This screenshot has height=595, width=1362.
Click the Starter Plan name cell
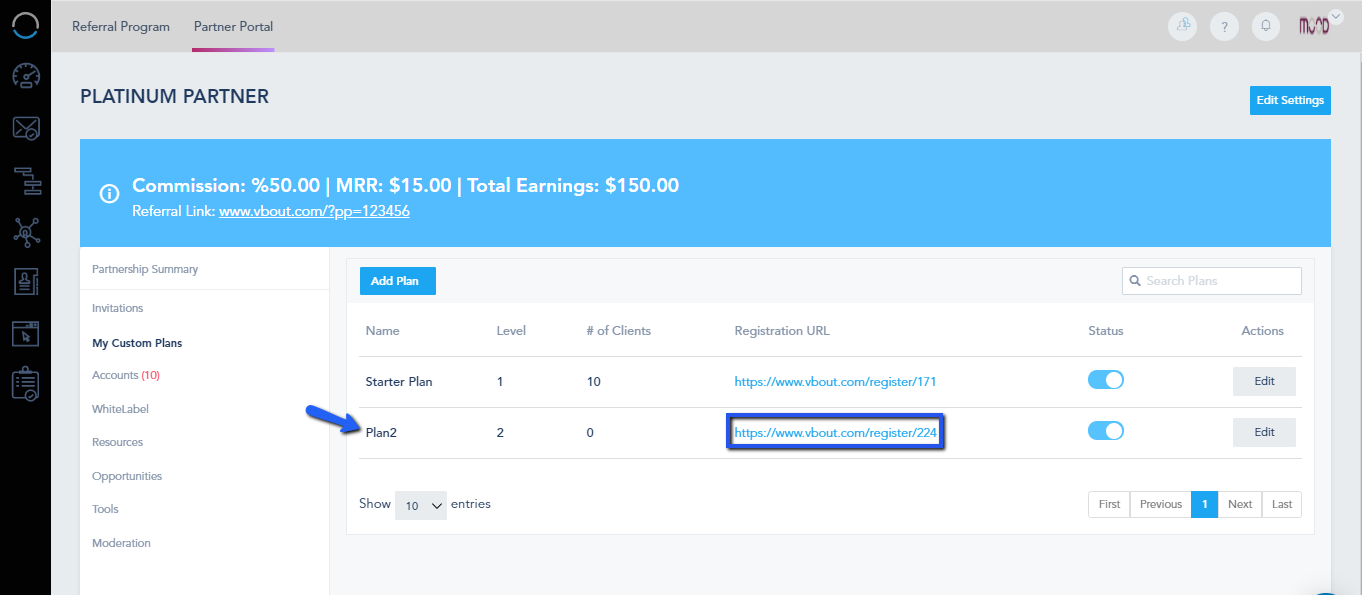[399, 381]
